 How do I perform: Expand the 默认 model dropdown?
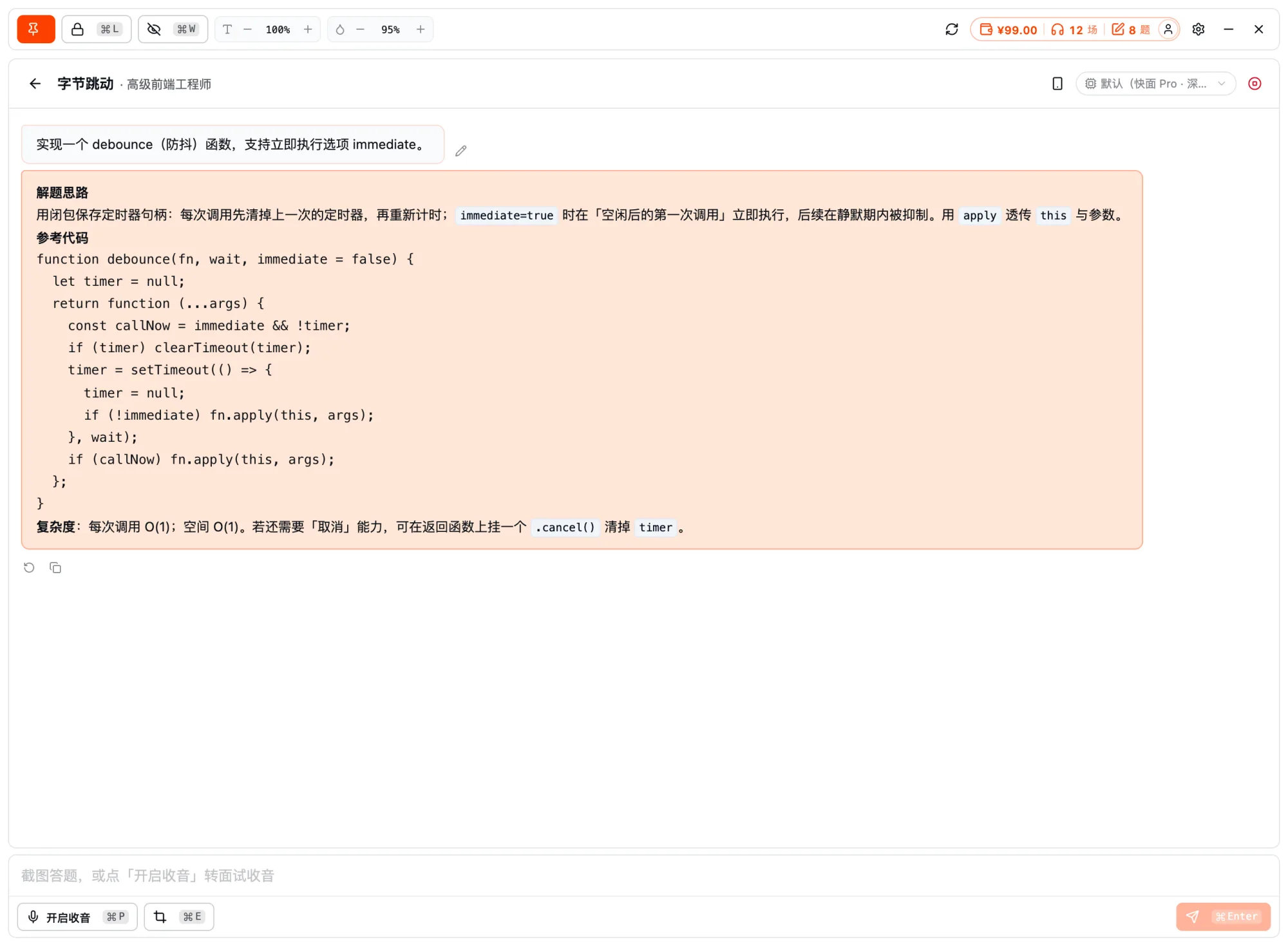pos(1155,84)
